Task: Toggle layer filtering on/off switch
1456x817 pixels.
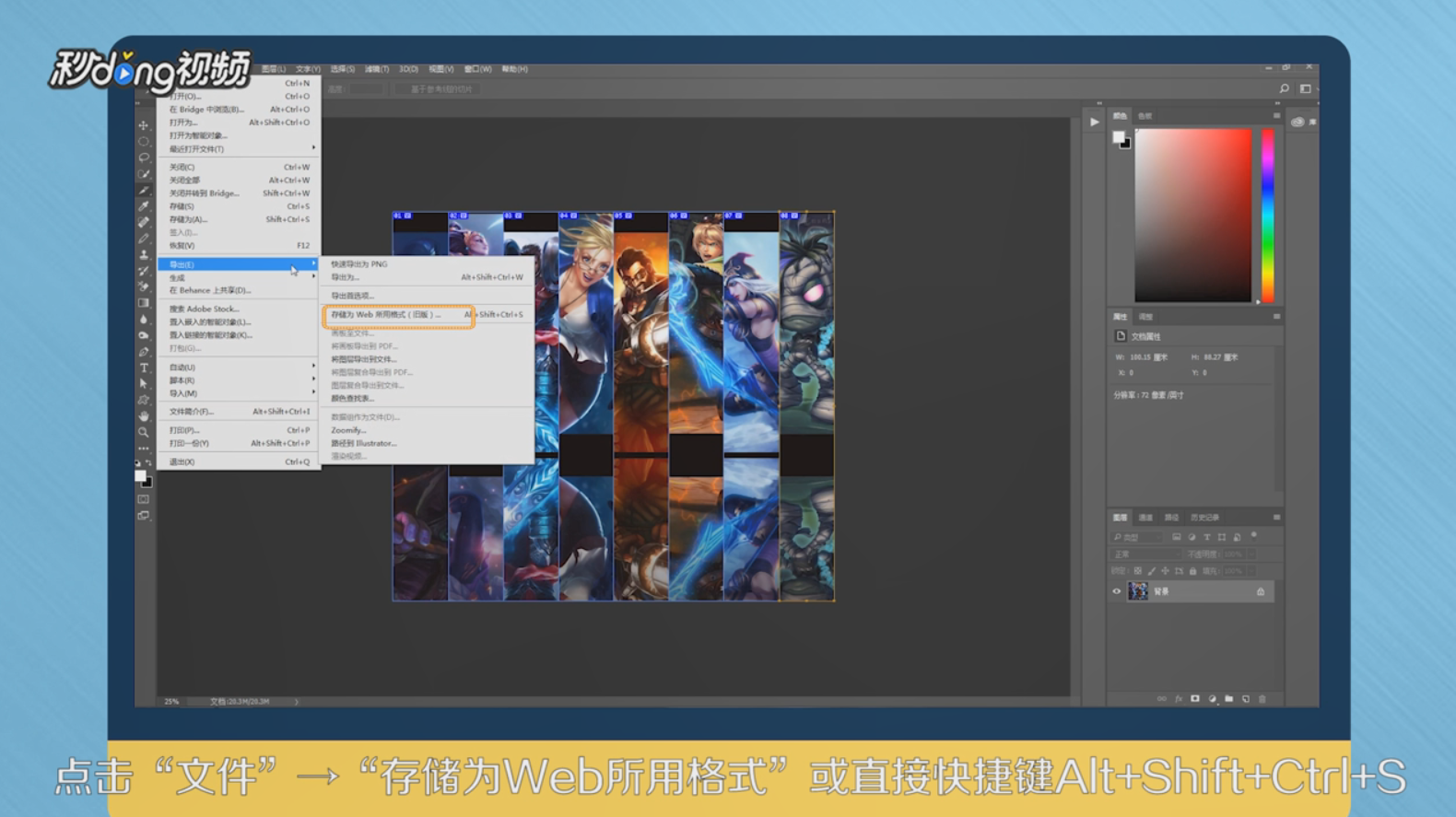Action: click(x=1254, y=535)
